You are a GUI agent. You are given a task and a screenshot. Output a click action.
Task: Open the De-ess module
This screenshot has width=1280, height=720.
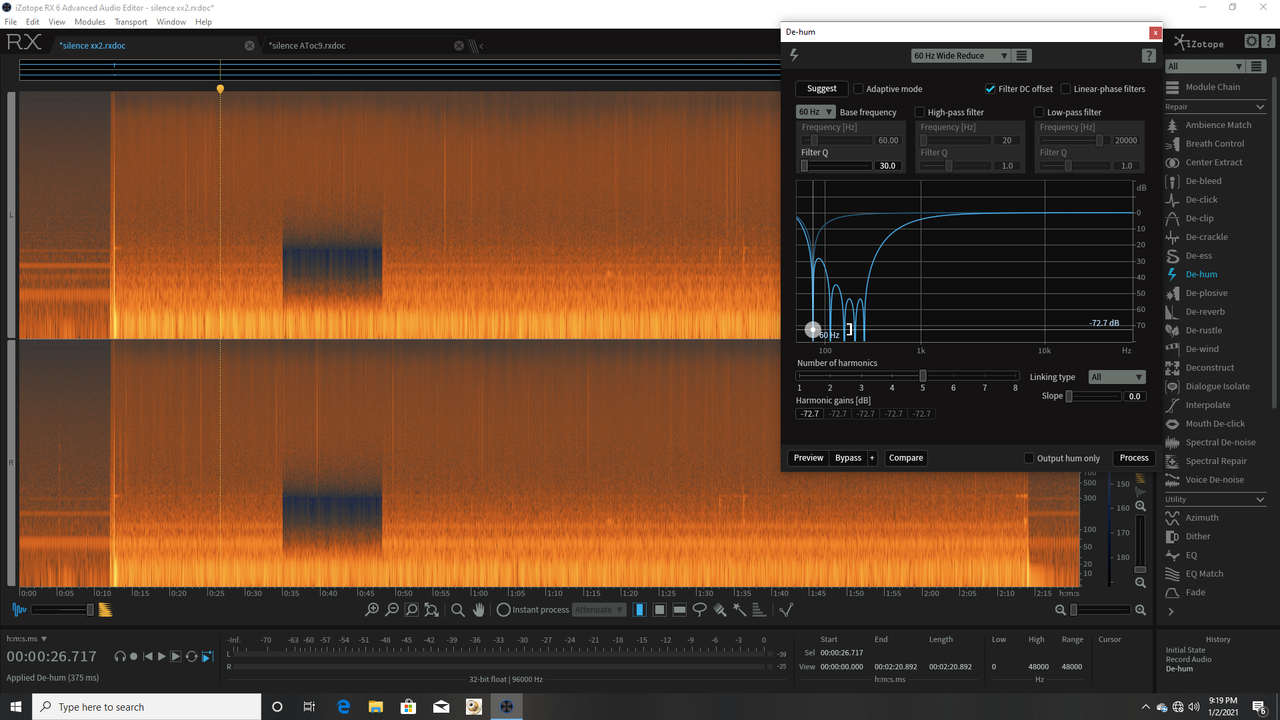1190,256
